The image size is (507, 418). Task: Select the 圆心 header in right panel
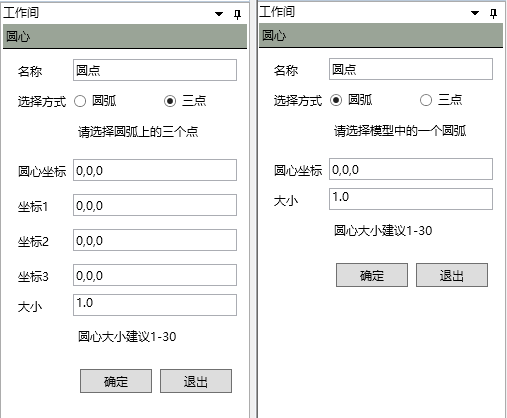coord(381,35)
